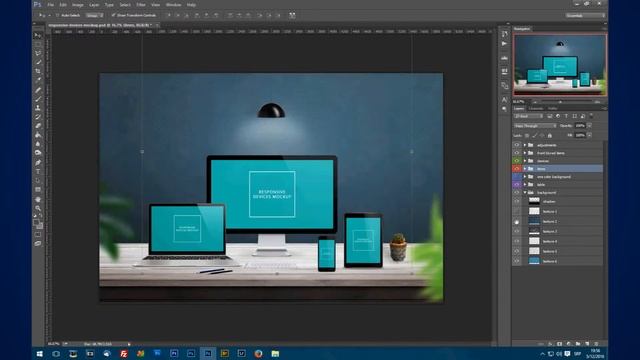The height and width of the screenshot is (360, 640).
Task: Open the Auto-Select Group dropdown
Action: click(94, 15)
